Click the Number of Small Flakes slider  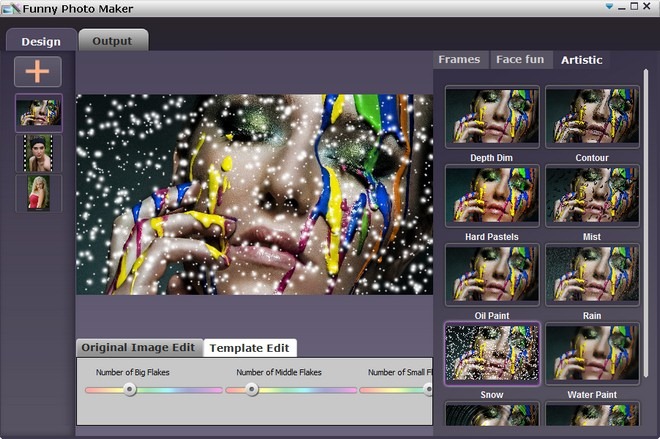(396, 390)
